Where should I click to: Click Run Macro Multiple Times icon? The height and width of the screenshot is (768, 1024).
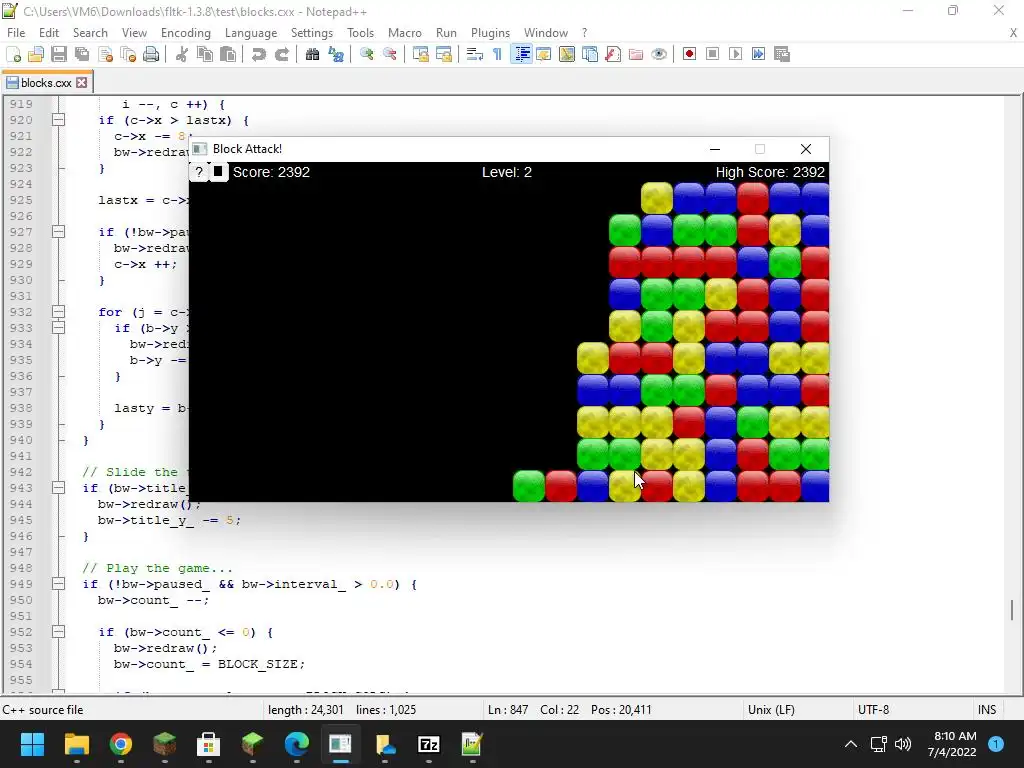click(758, 54)
